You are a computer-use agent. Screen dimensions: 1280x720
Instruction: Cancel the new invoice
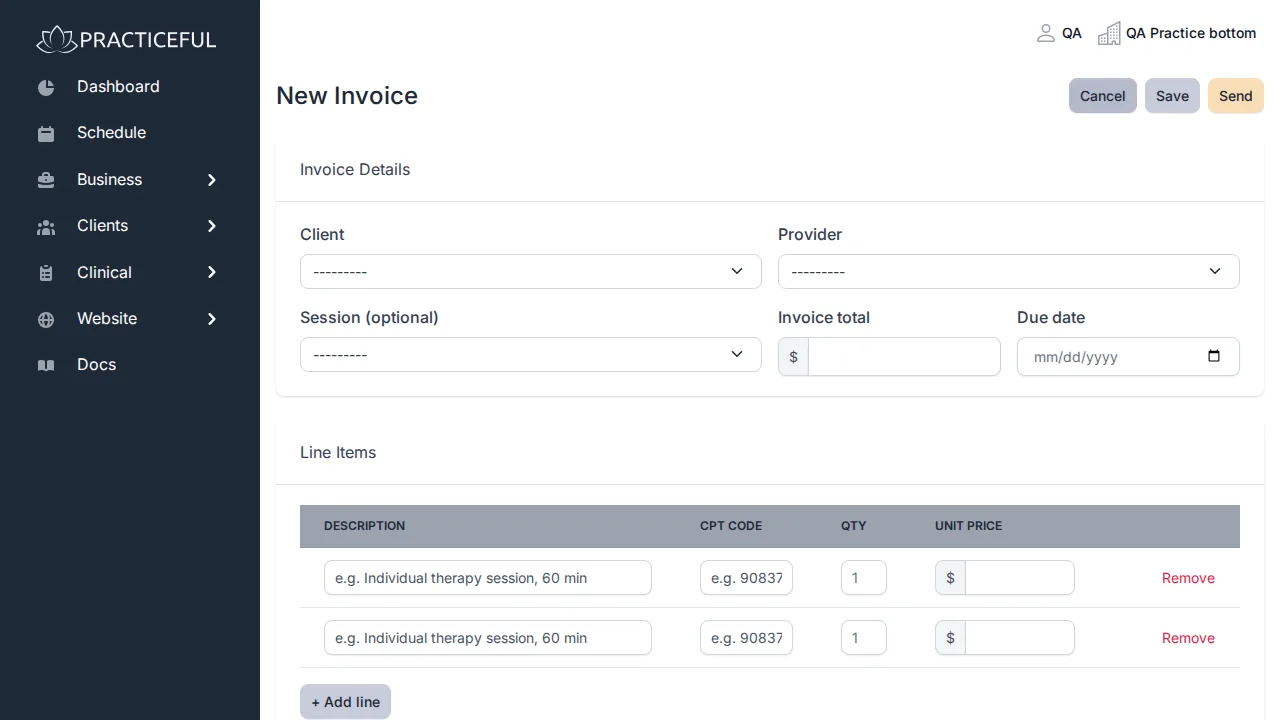1103,96
